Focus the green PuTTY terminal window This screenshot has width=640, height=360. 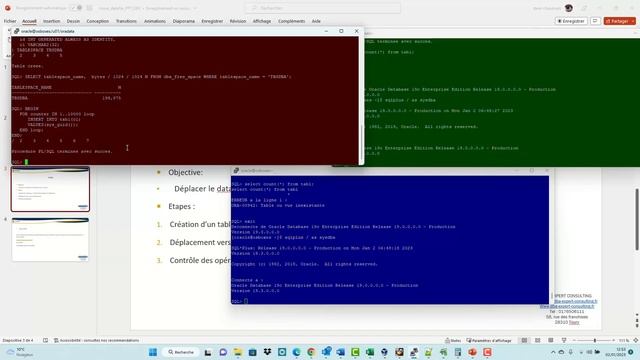click(502, 102)
